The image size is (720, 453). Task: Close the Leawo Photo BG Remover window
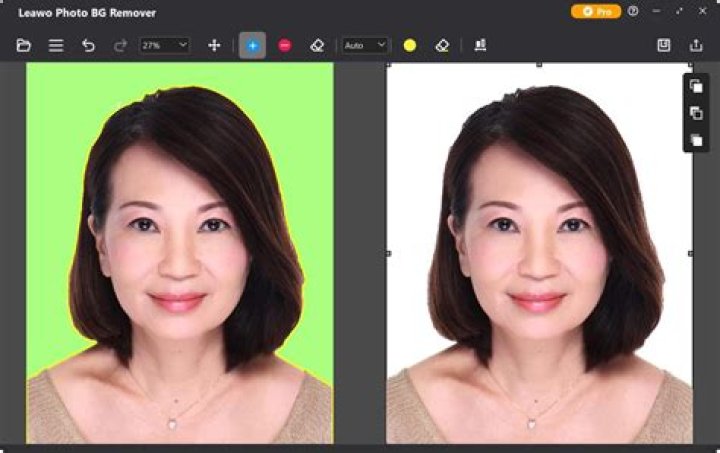(x=703, y=11)
